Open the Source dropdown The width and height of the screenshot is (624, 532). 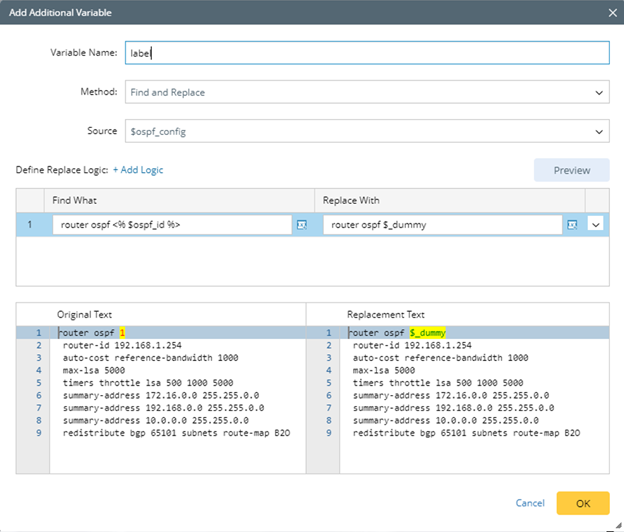(366, 131)
